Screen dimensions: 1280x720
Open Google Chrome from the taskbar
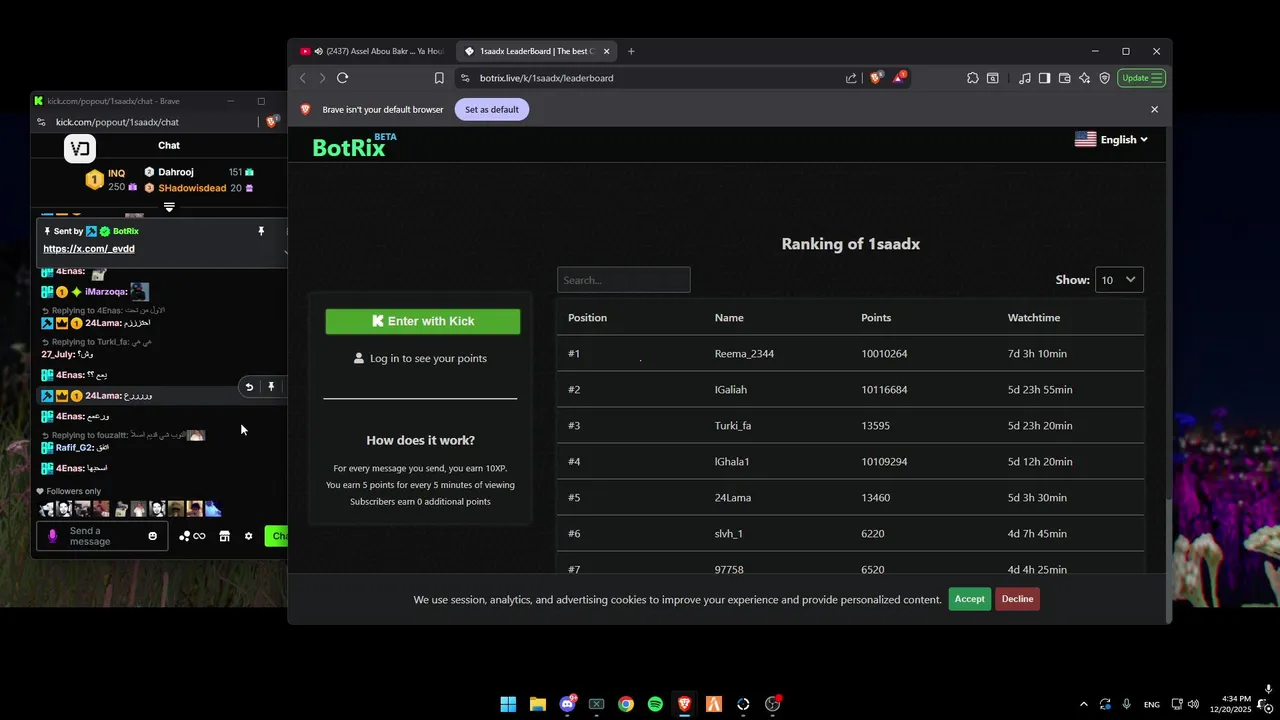point(626,704)
